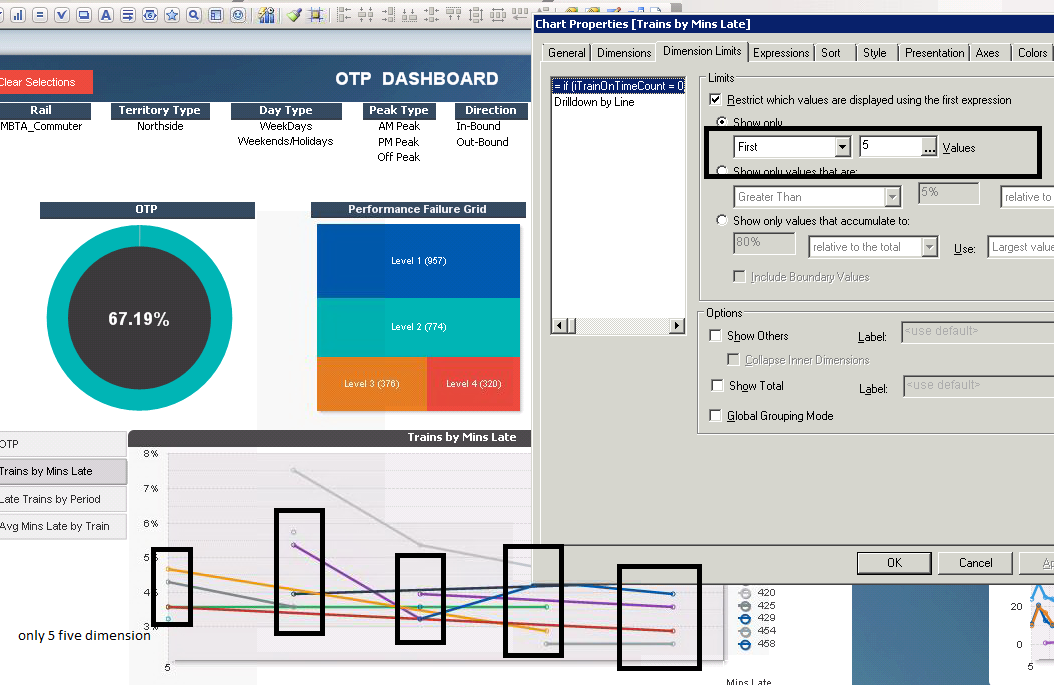The image size is (1054, 685).
Task: Uncheck Restrict which values are displayed checkbox
Action: pos(715,99)
